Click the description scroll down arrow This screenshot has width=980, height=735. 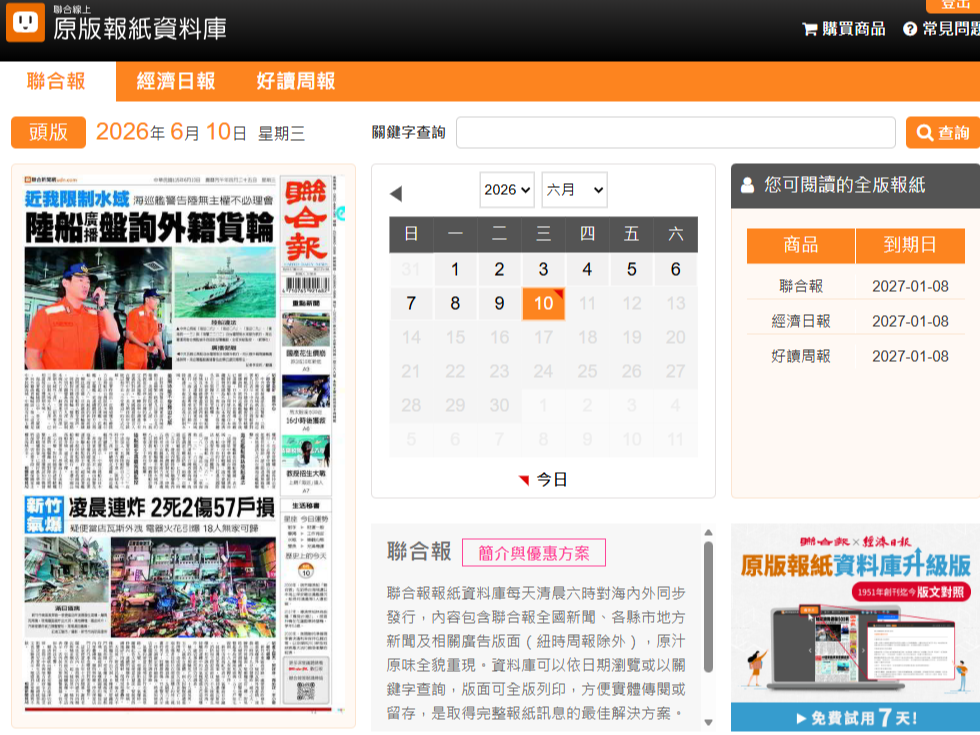(708, 722)
